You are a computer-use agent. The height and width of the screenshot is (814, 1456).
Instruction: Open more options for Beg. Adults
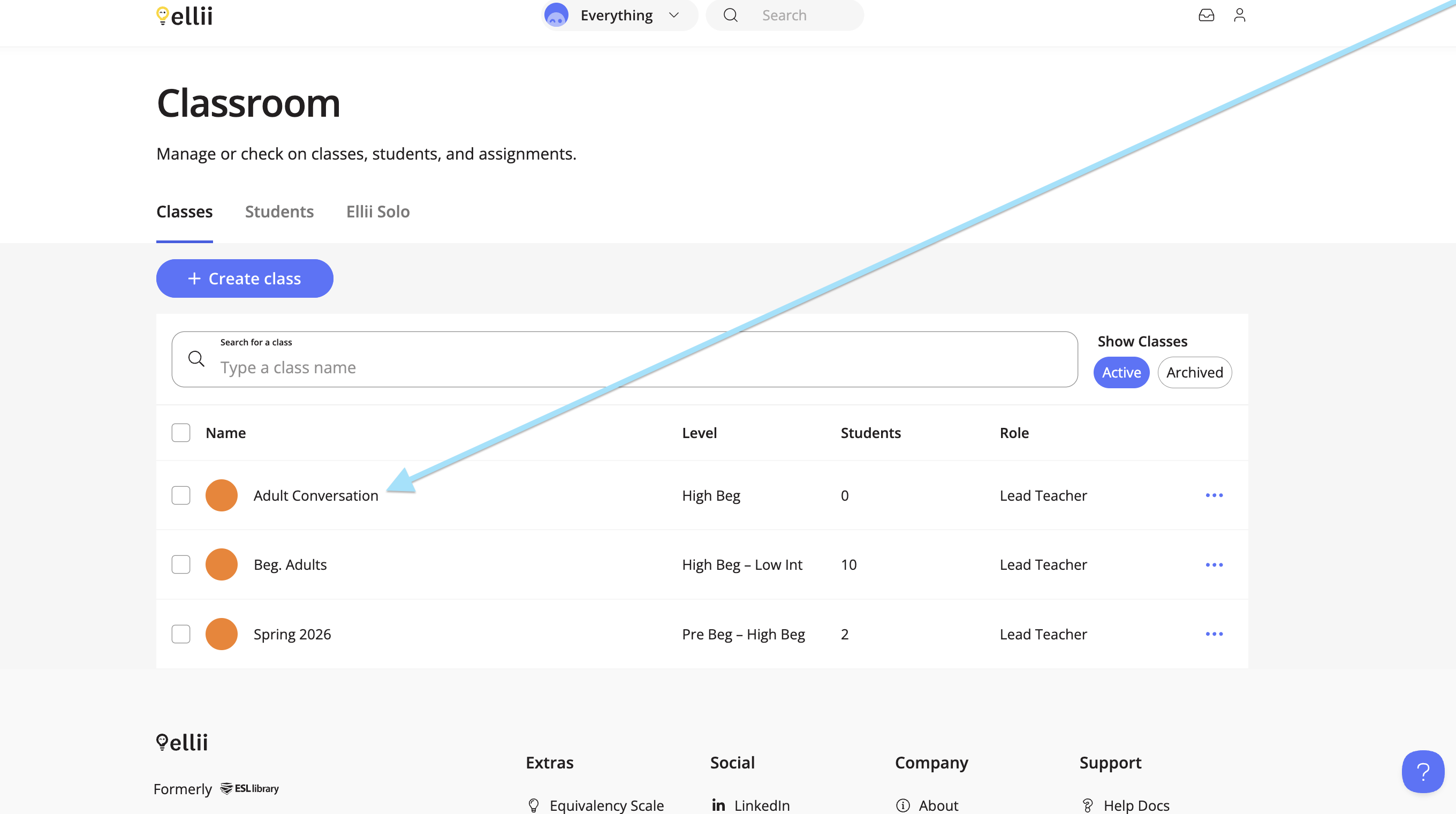[1214, 564]
